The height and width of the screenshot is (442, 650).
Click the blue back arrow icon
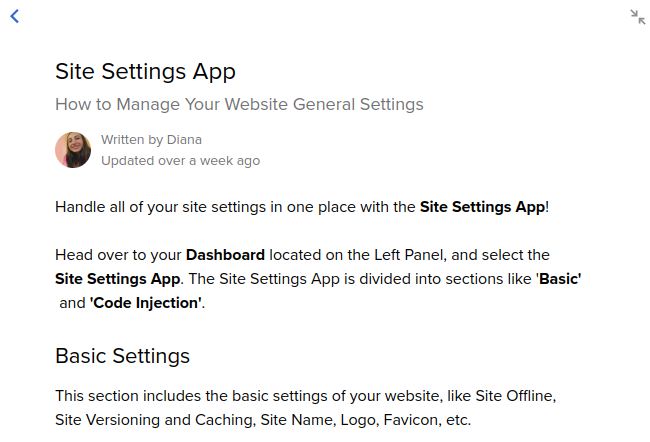pyautogui.click(x=15, y=17)
